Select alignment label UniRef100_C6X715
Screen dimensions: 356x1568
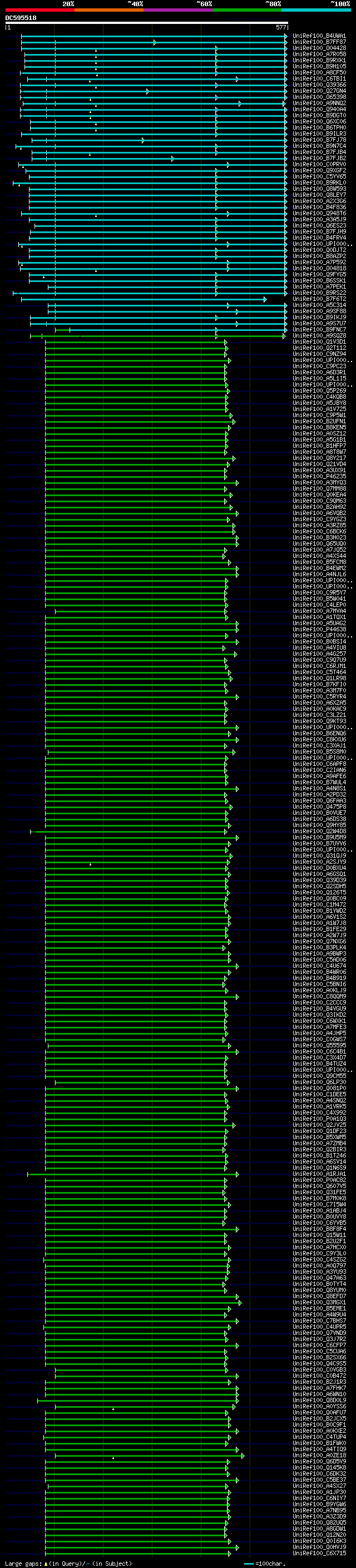pyautogui.click(x=319, y=1554)
